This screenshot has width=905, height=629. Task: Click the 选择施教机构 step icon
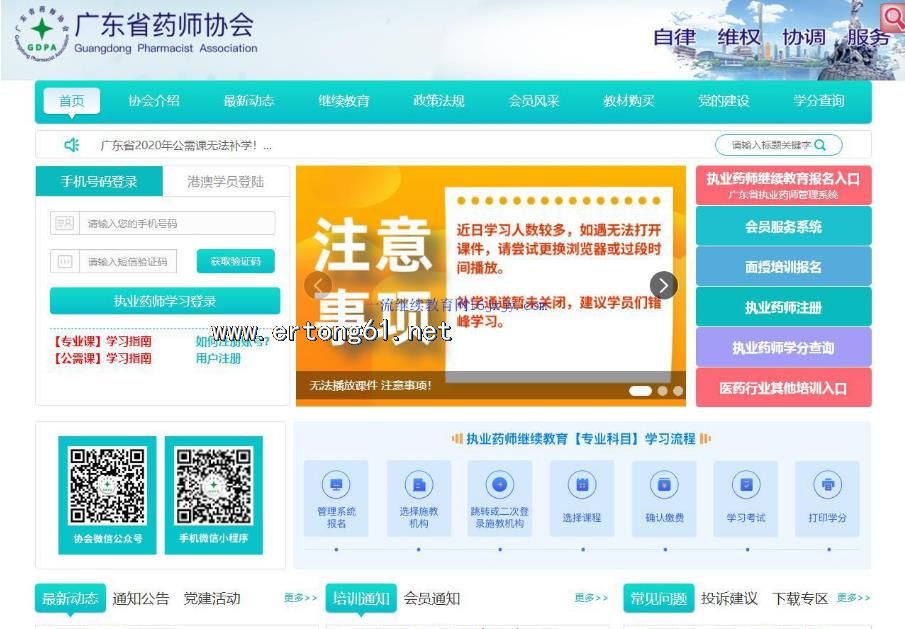[x=418, y=485]
